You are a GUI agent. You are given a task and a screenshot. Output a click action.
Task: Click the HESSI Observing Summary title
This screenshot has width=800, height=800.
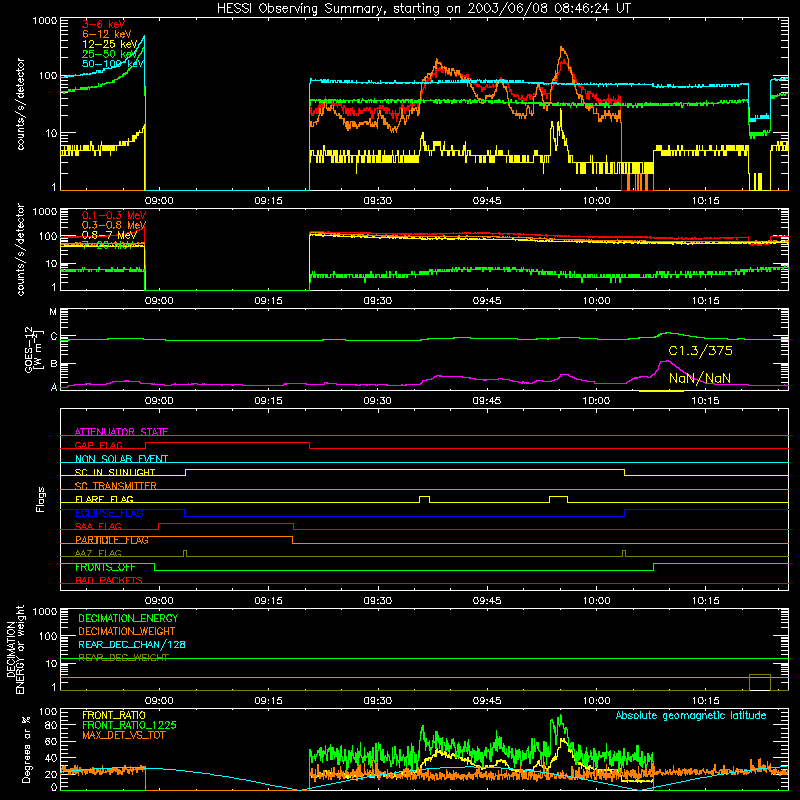[x=423, y=9]
